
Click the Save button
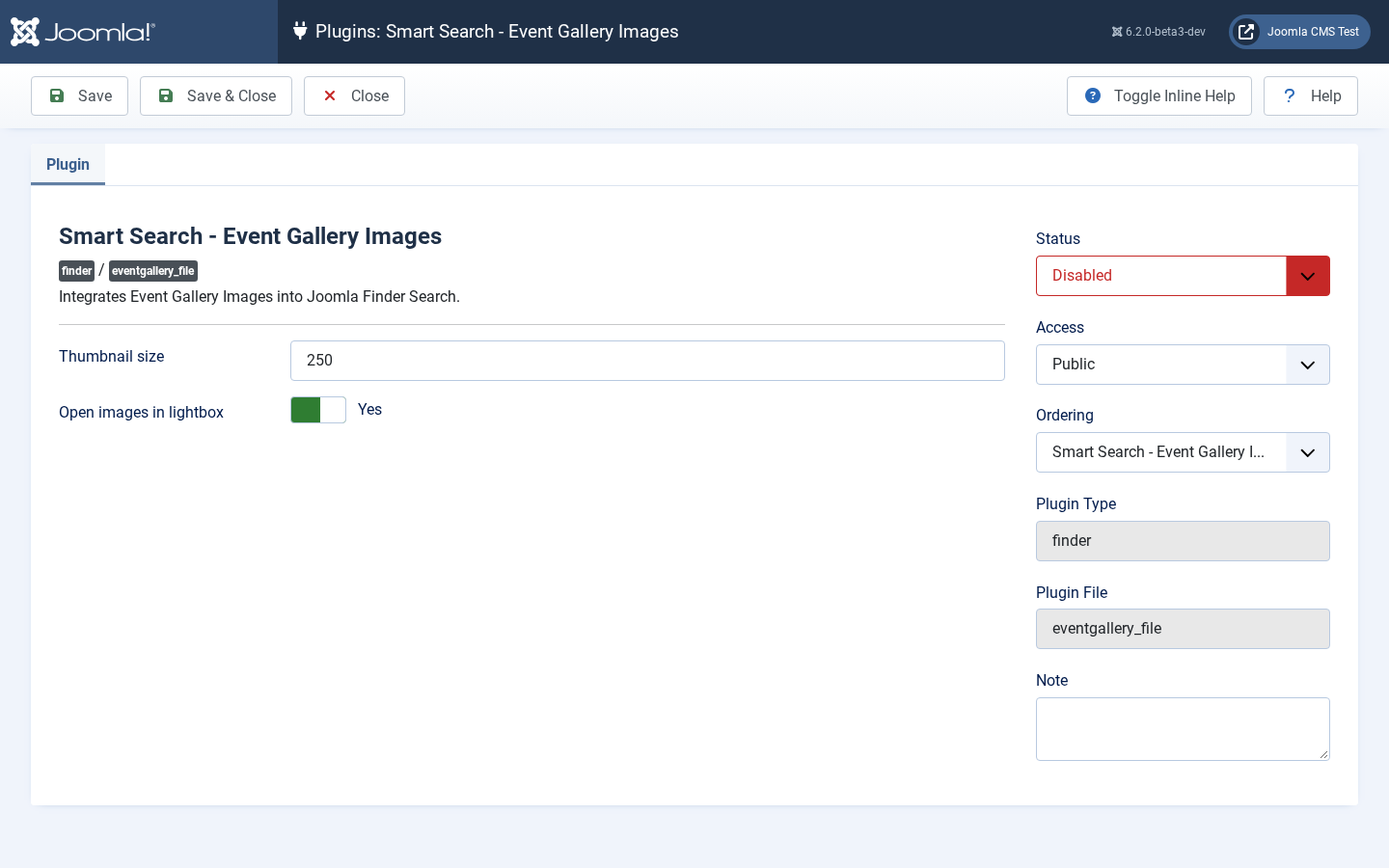coord(79,95)
